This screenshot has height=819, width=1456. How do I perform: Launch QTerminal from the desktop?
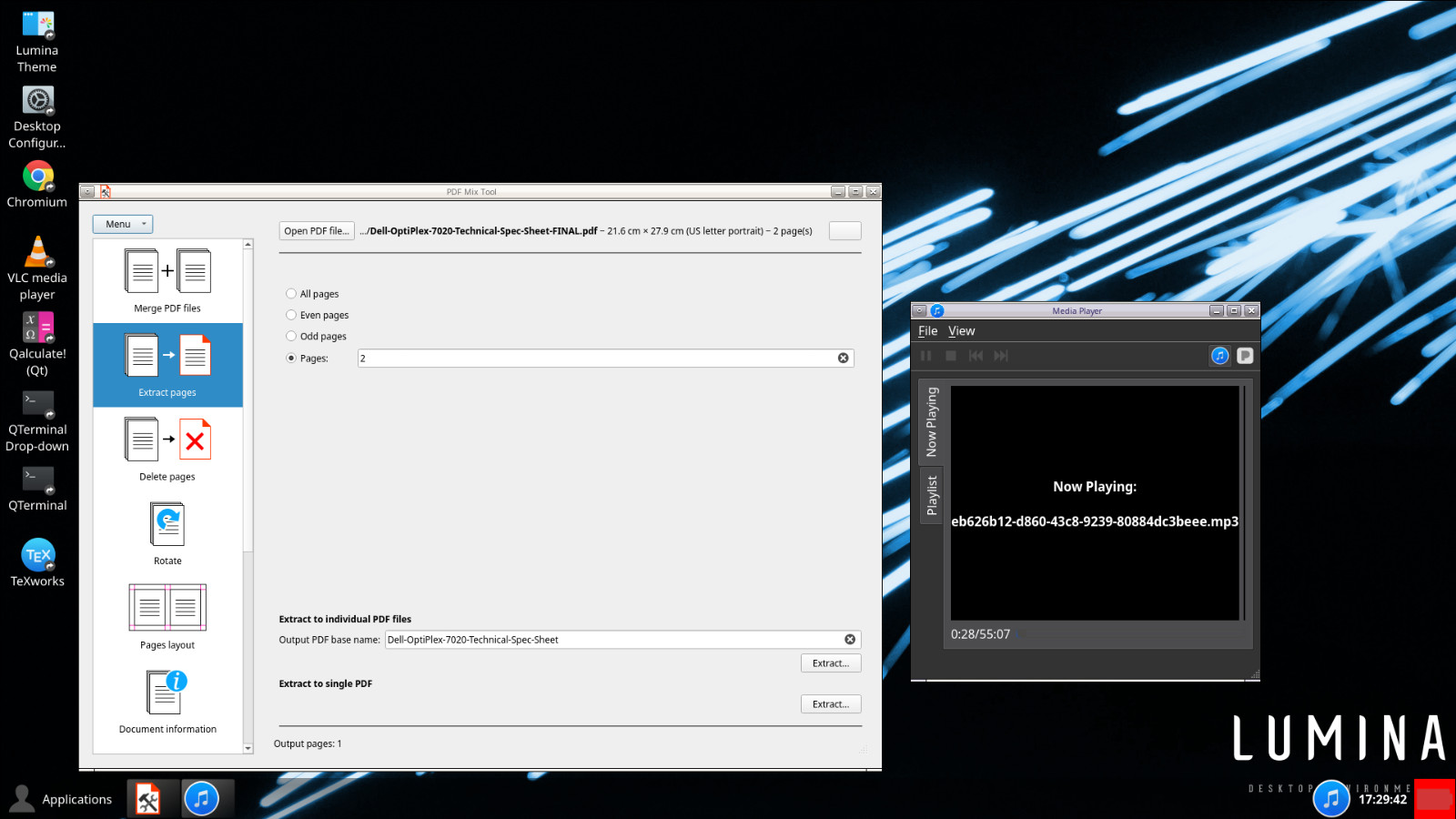pos(37,489)
